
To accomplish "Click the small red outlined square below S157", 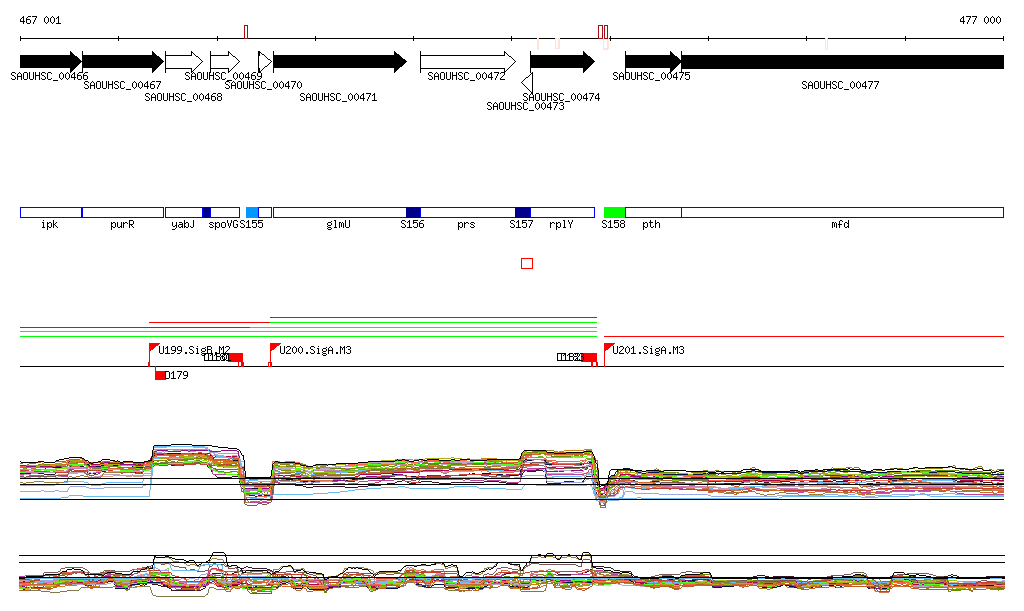I will pyautogui.click(x=527, y=264).
